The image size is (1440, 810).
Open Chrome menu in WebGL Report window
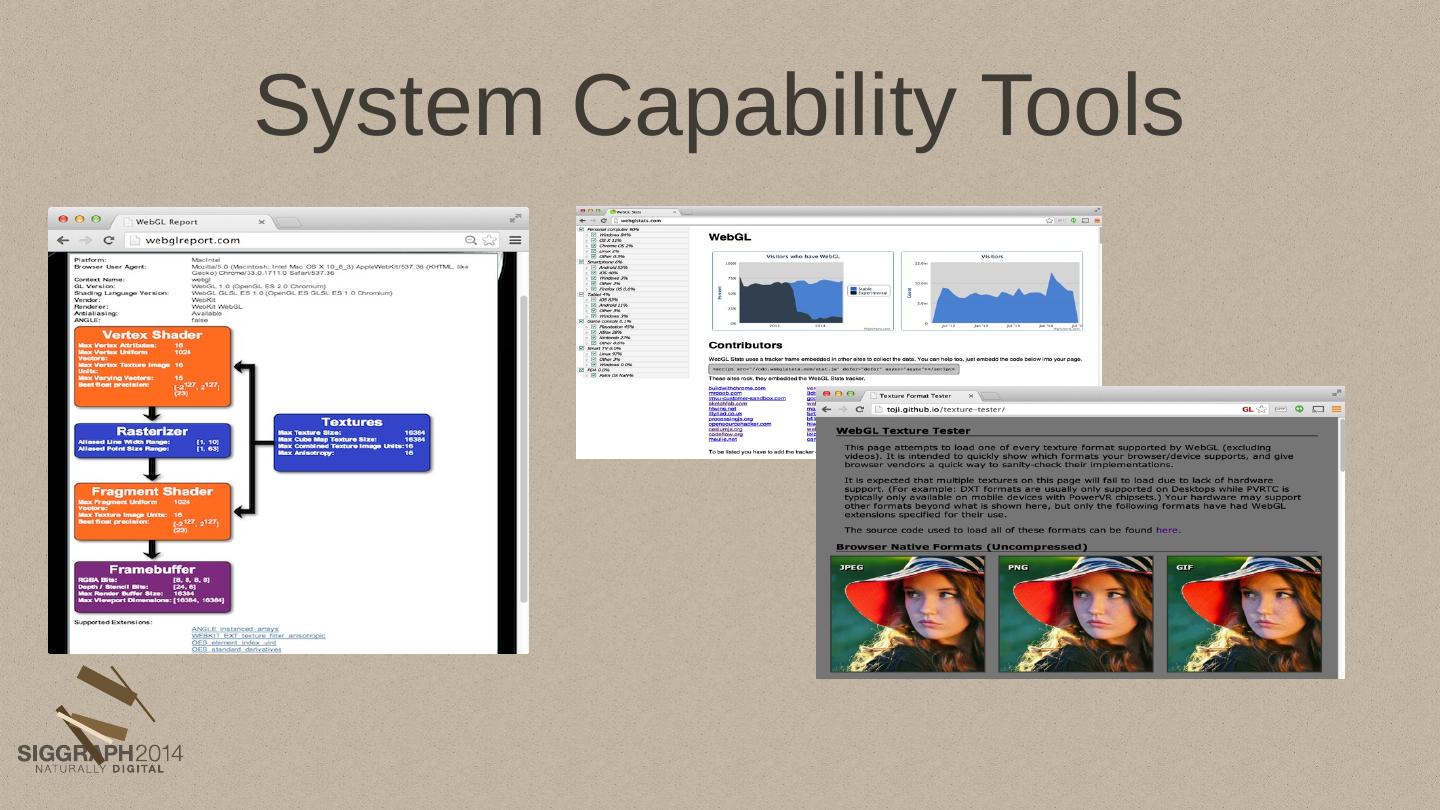point(515,240)
